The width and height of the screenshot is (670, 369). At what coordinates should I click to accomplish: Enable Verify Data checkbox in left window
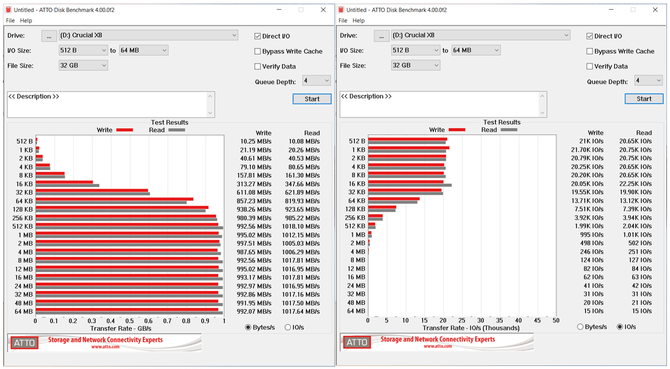(x=257, y=66)
